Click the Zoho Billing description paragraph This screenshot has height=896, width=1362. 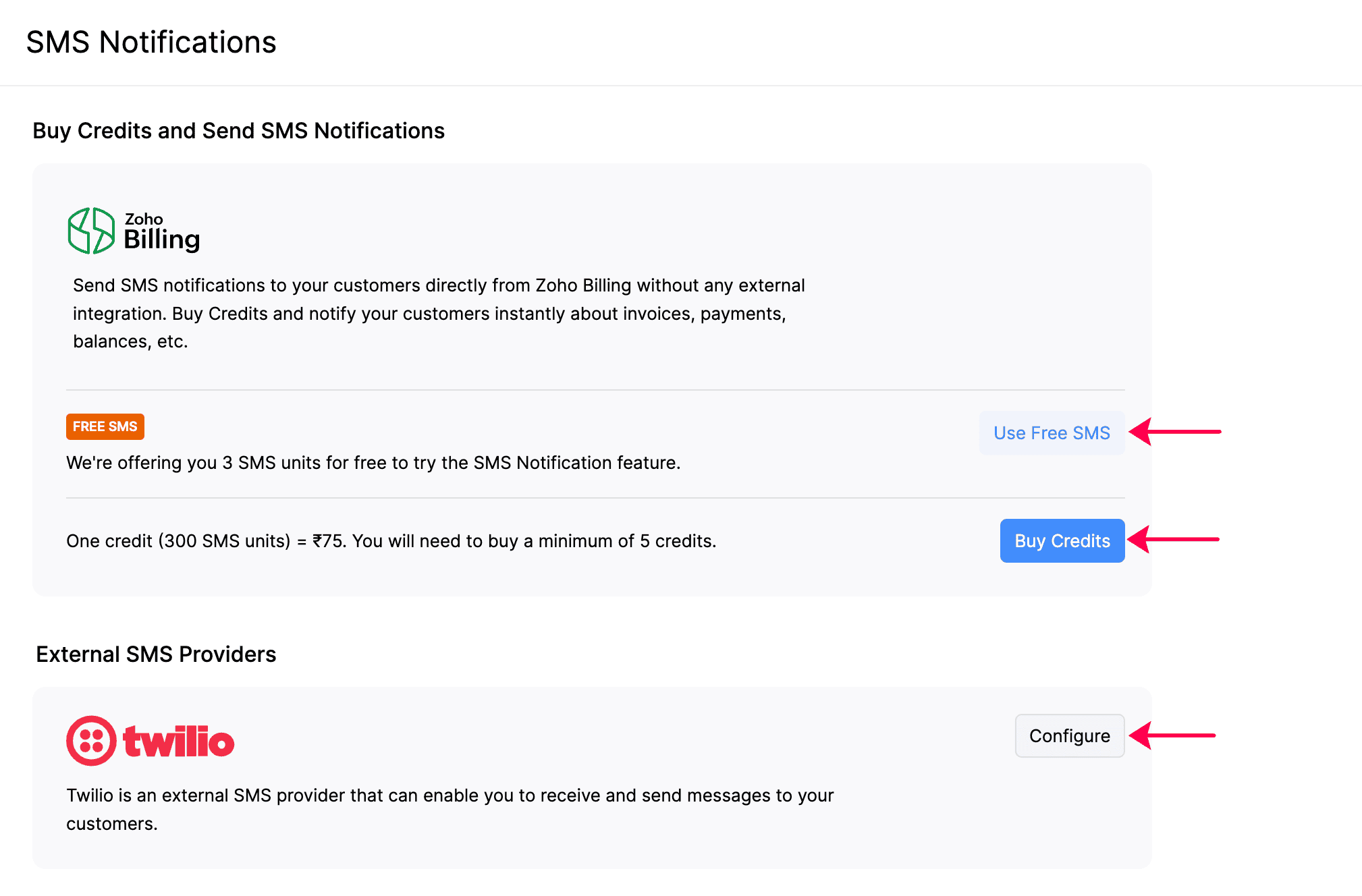coord(439,313)
